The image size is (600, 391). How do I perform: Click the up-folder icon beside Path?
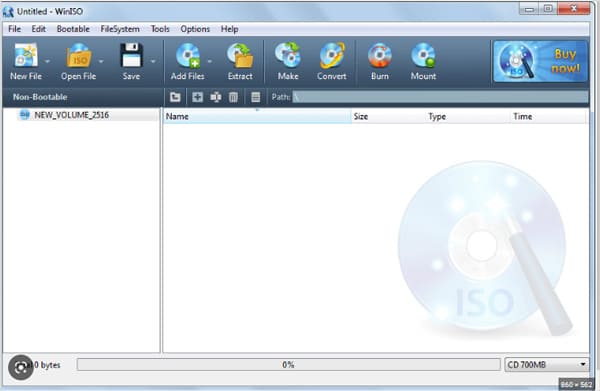tap(175, 97)
